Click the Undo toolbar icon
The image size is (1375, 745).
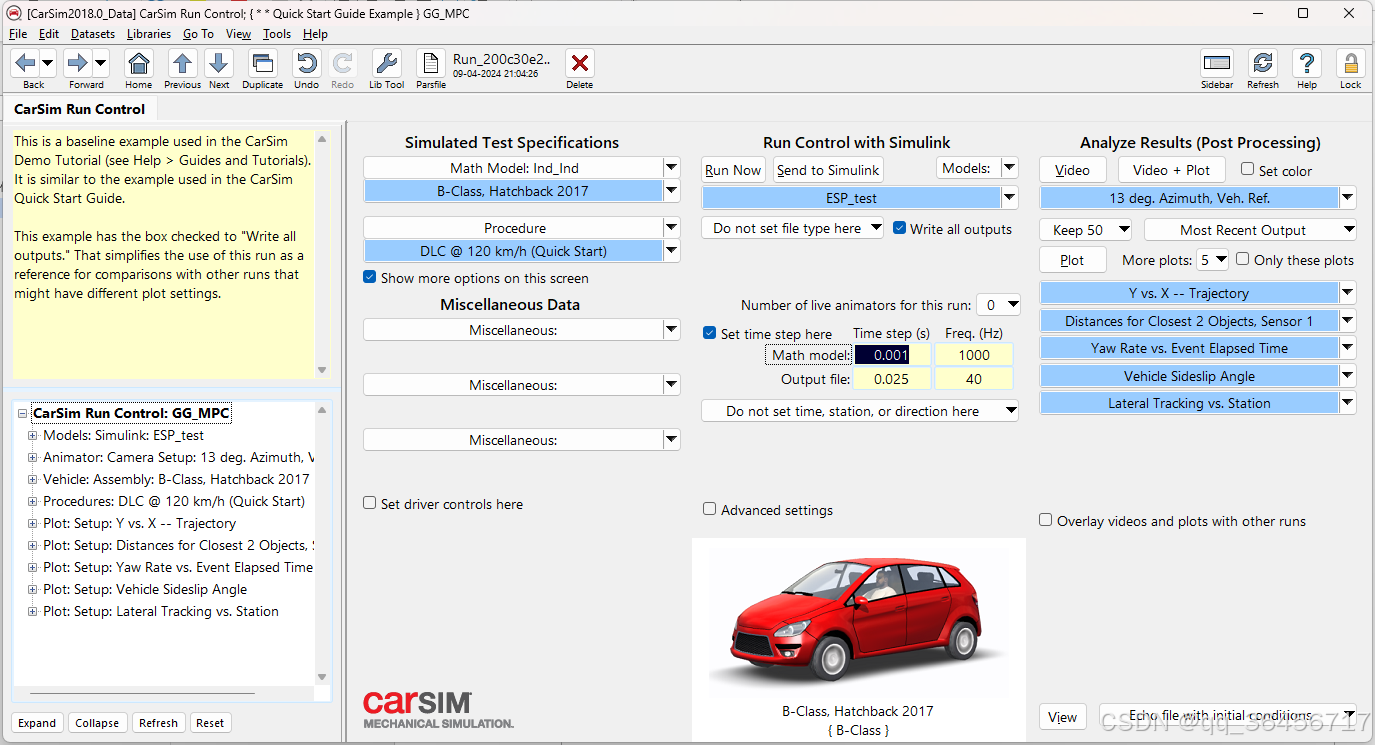pos(306,64)
